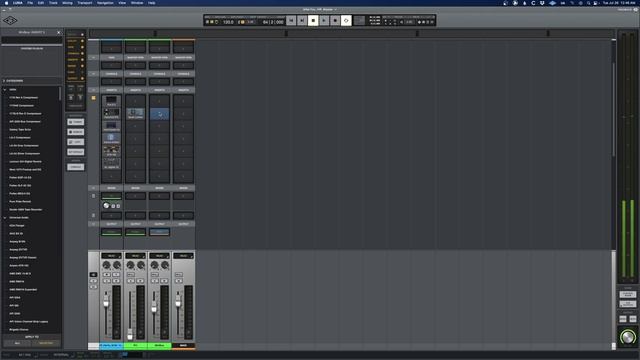The image size is (640, 360).
Task: Select Pure Plate Reverb in browser list
Action: (x=20, y=202)
